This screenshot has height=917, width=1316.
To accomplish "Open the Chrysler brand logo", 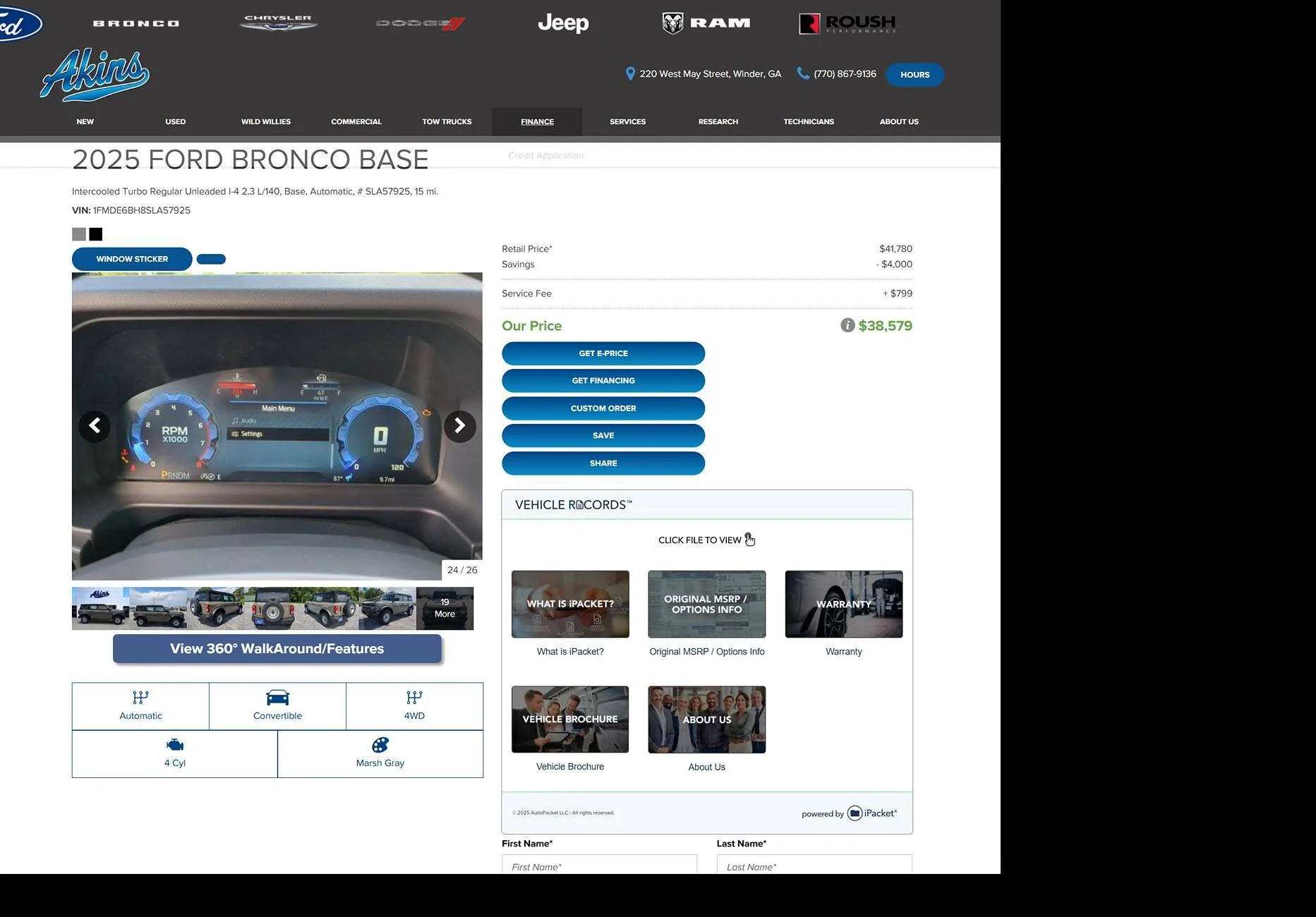I will 279,23.
